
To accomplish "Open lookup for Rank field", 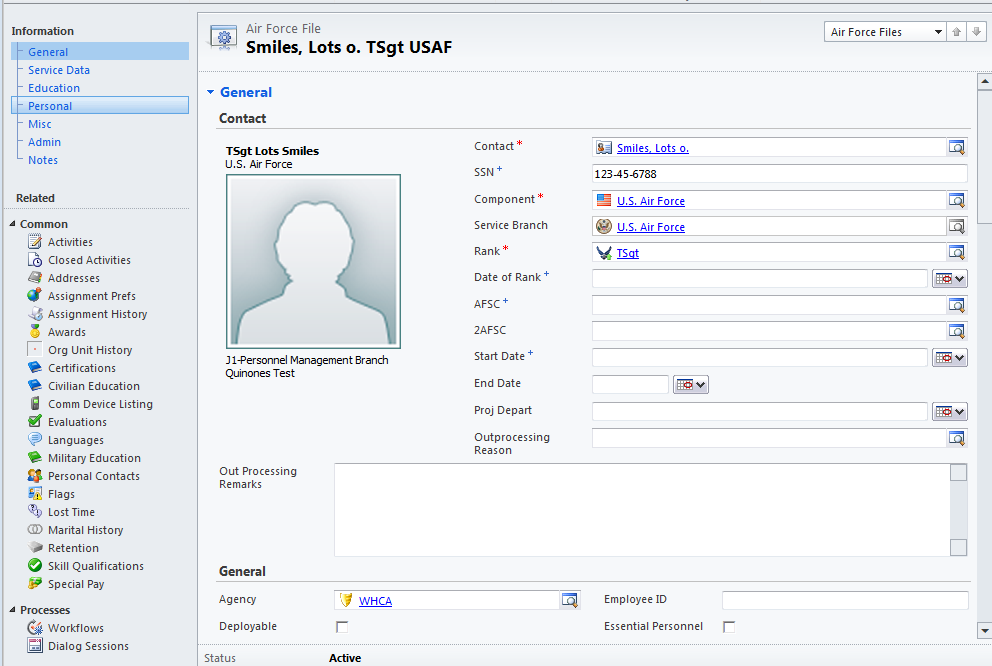I will click(957, 252).
